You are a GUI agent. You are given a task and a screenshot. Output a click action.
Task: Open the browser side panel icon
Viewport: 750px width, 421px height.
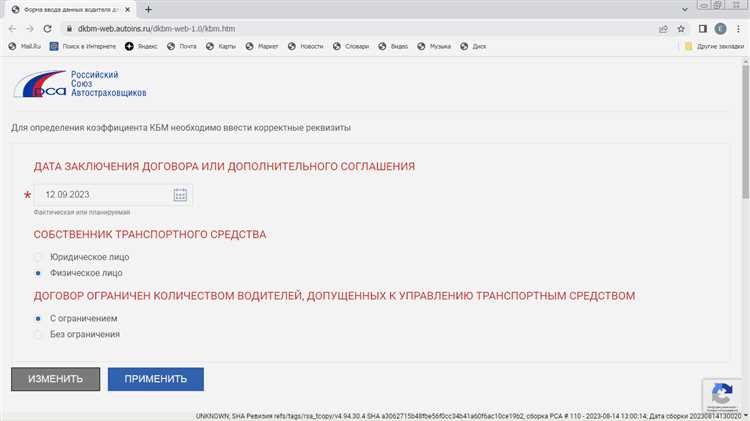703,29
